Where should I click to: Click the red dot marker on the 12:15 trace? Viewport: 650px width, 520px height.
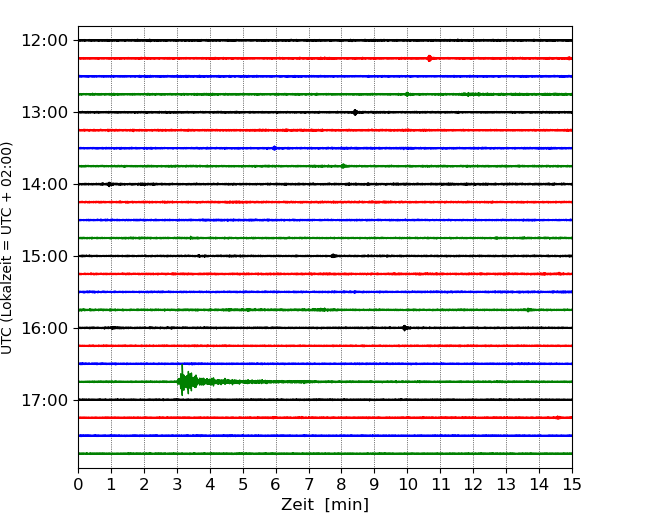(x=430, y=58)
